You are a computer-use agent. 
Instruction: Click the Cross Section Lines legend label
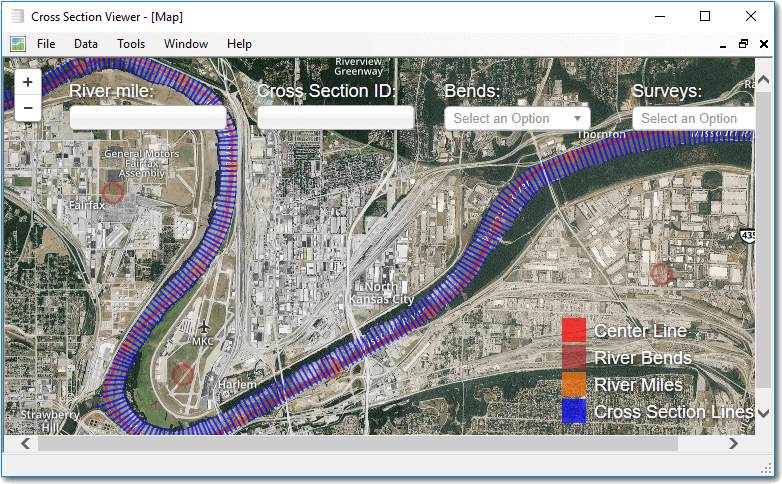click(674, 412)
